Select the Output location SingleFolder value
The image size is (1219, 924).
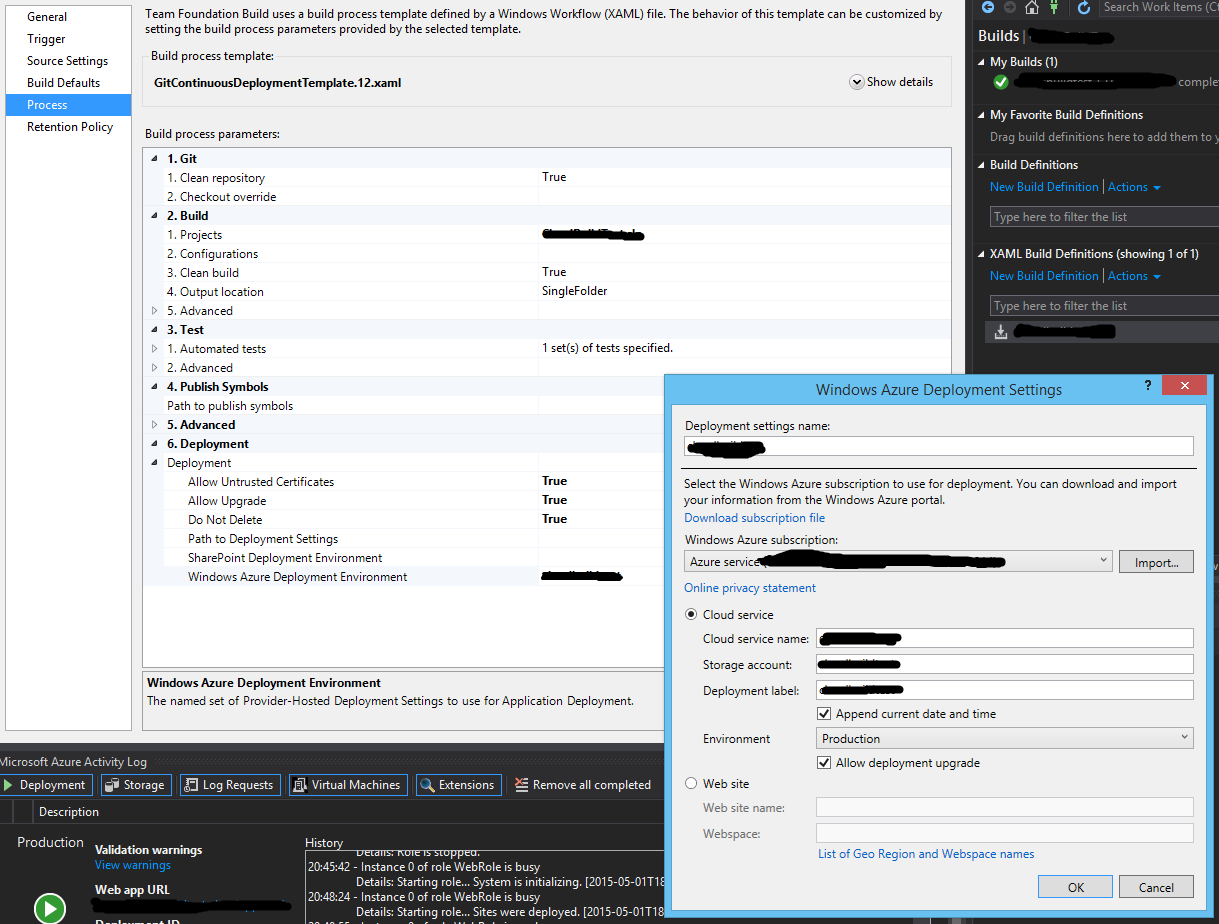point(575,292)
